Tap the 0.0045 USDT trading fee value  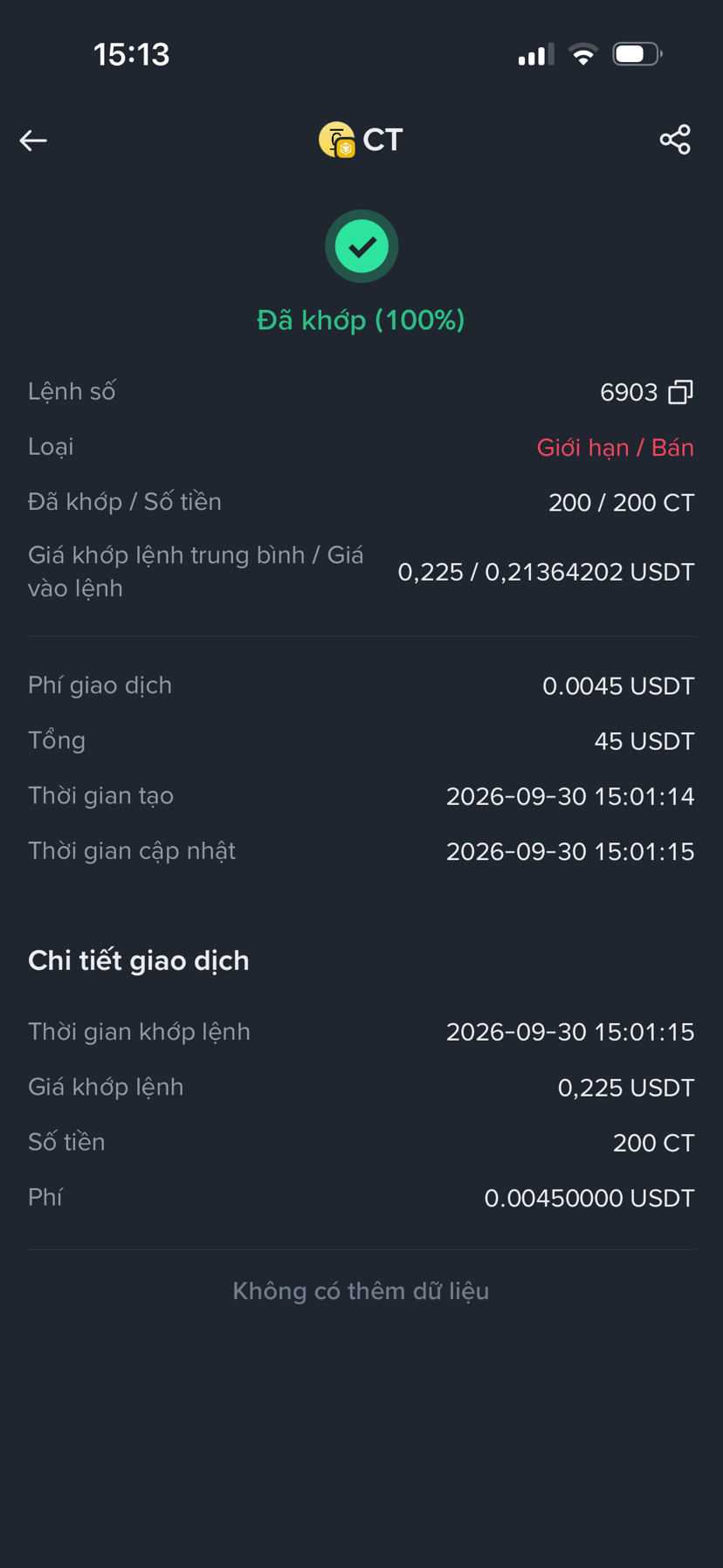(618, 686)
